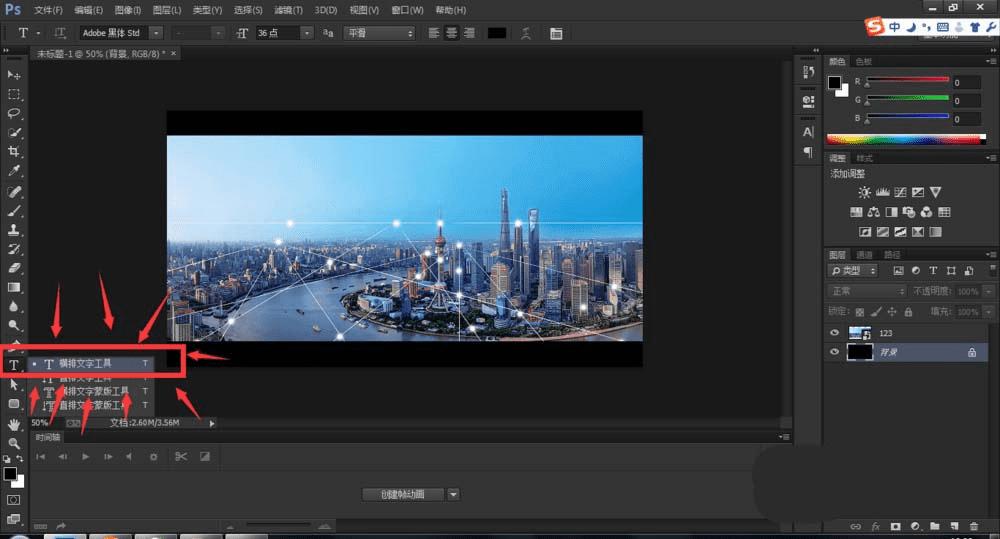Open the character panel toggle icon in options bar

coord(556,33)
